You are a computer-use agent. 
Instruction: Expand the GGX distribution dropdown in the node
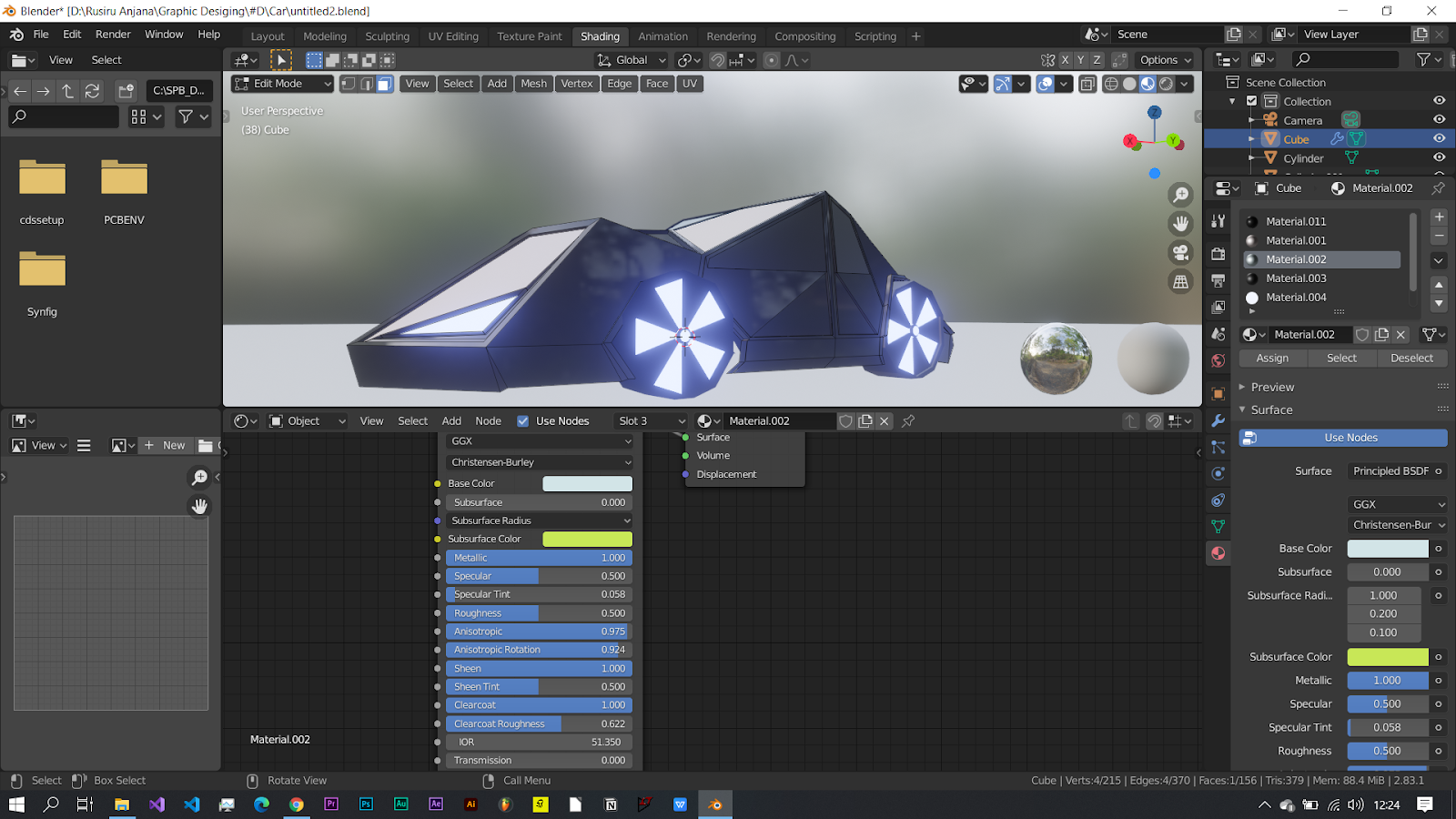539,441
